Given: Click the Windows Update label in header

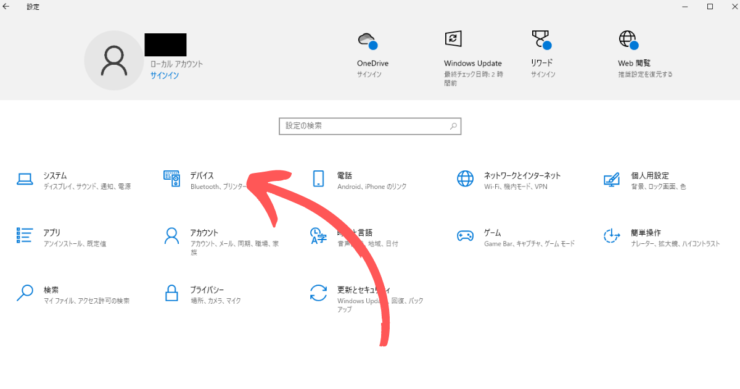Looking at the screenshot, I should [x=472, y=63].
